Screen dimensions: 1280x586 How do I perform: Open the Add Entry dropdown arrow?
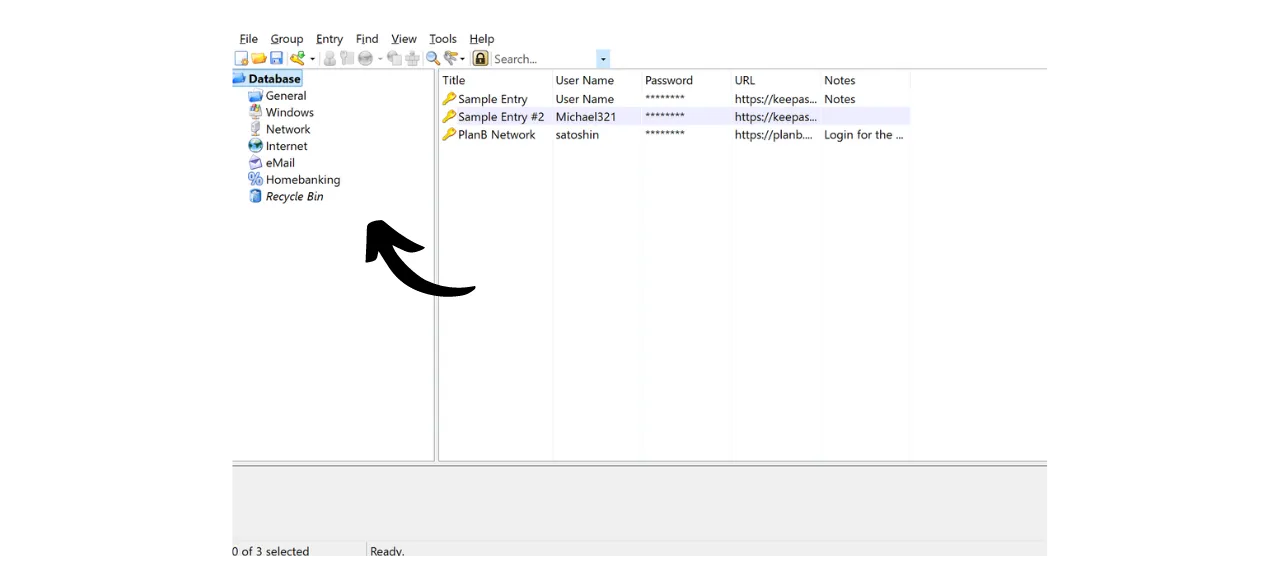[311, 58]
